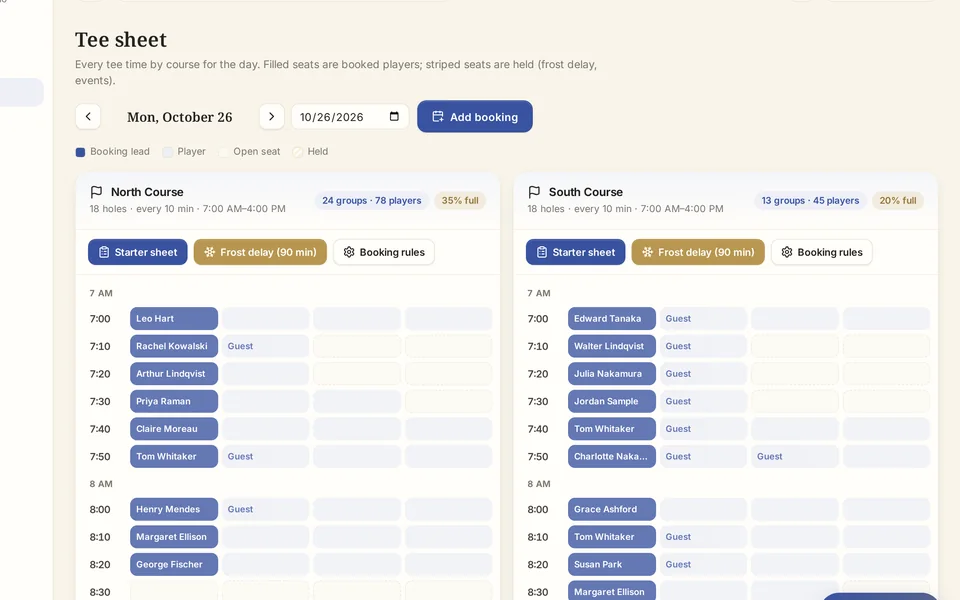
Task: Open Charlotte Naka... 7:50 booking
Action: 612,456
